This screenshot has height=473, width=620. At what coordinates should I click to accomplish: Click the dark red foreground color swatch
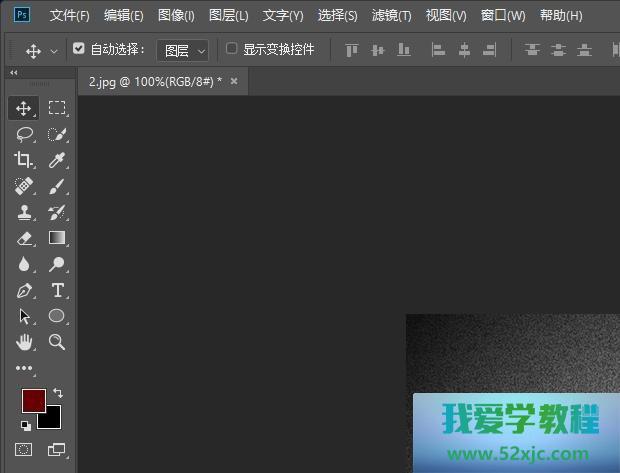33,401
